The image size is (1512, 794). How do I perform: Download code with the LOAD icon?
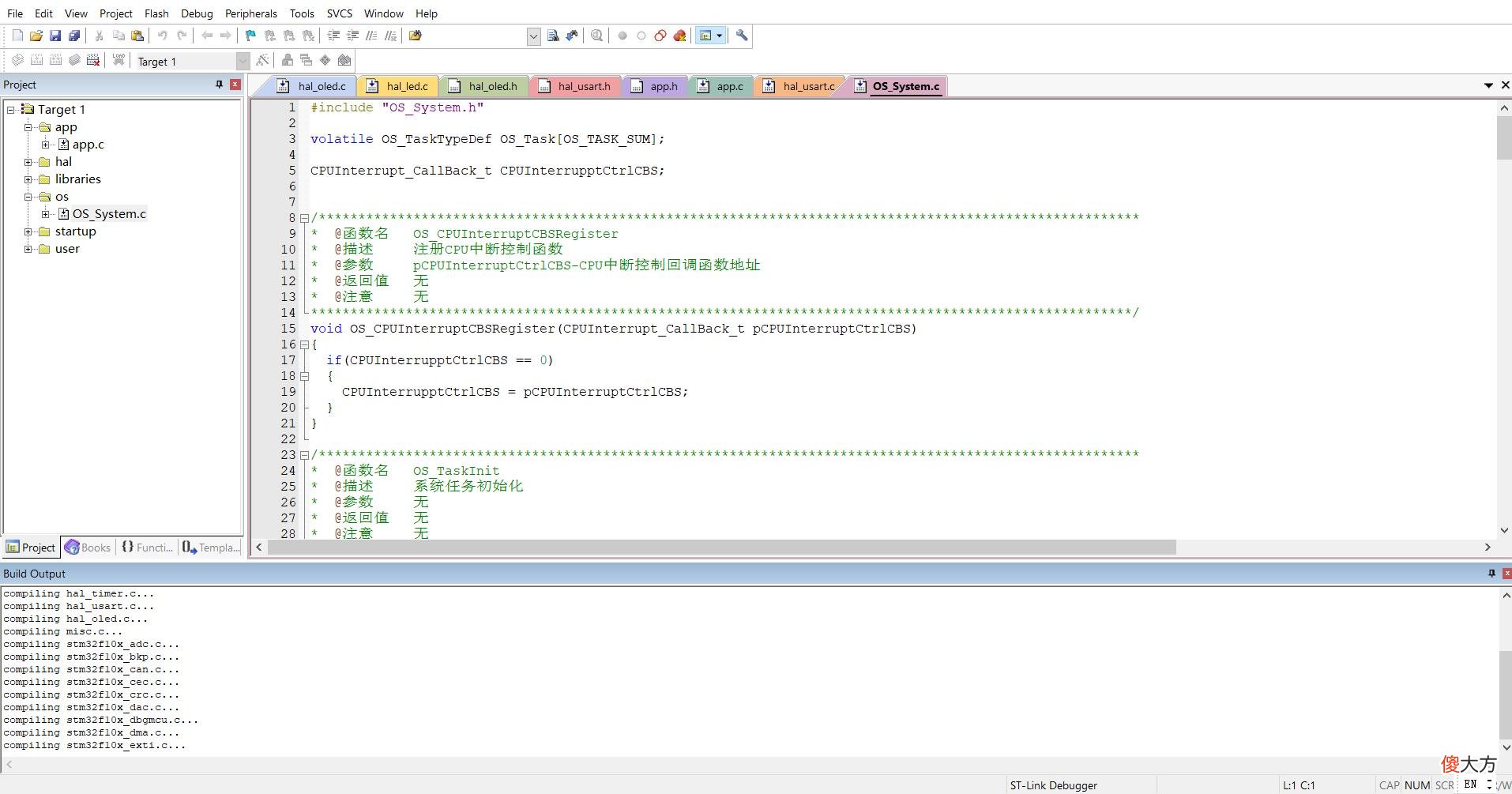pos(118,60)
